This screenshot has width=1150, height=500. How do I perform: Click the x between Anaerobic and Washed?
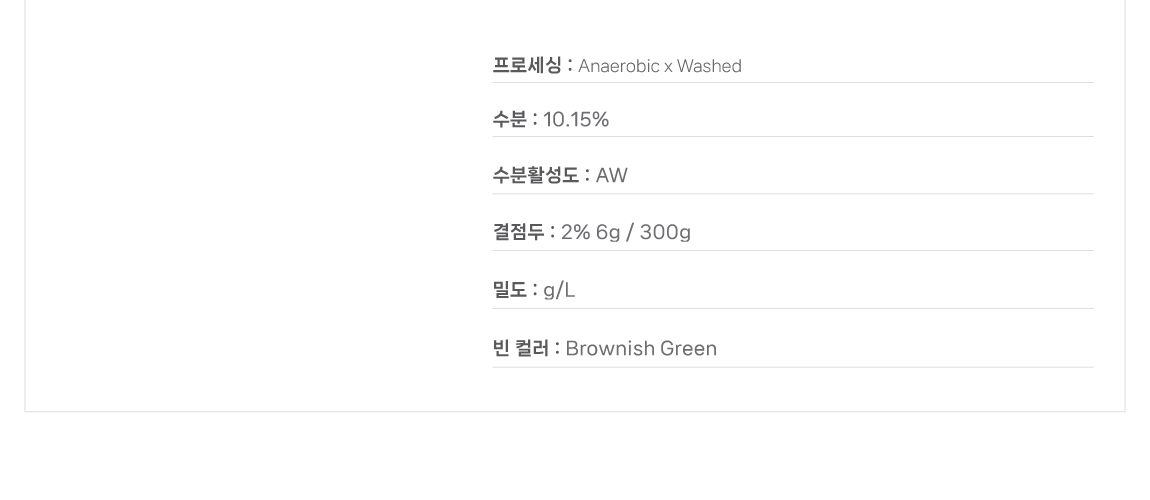pyautogui.click(x=668, y=67)
